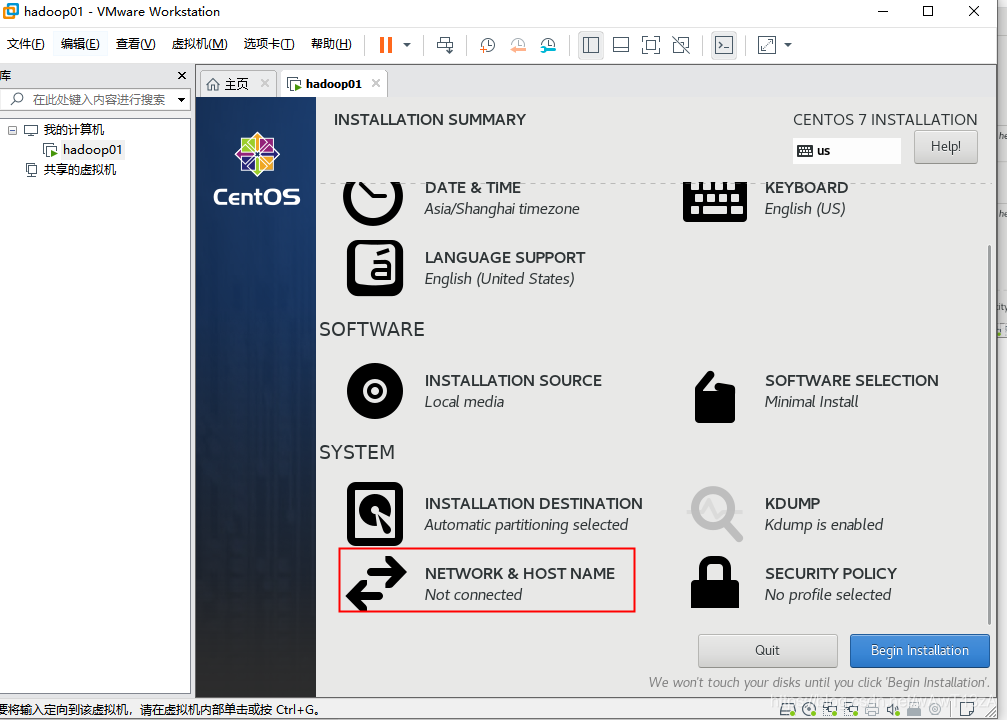Open the console view icon
Viewport: 1007px width, 720px height.
724,45
